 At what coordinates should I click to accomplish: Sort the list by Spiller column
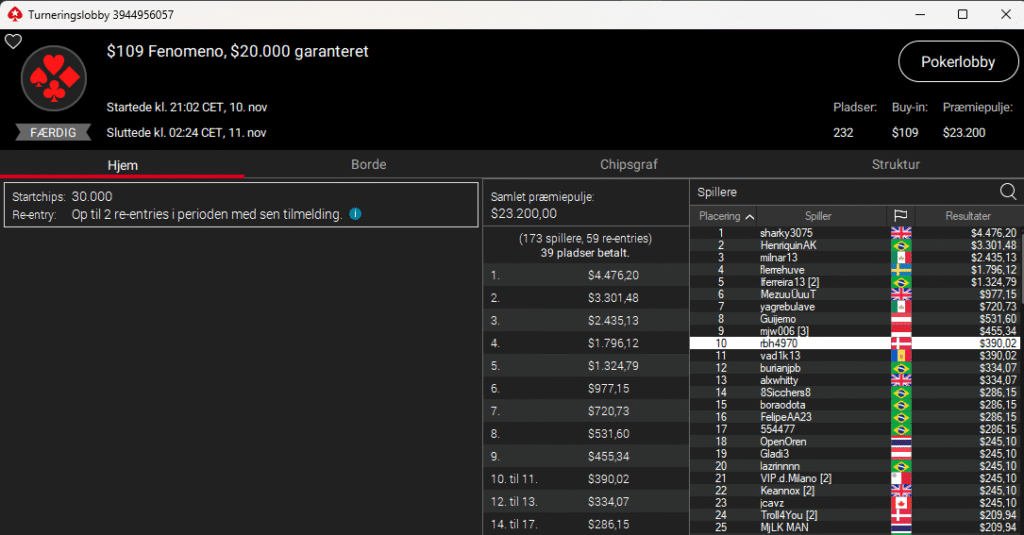(x=818, y=216)
